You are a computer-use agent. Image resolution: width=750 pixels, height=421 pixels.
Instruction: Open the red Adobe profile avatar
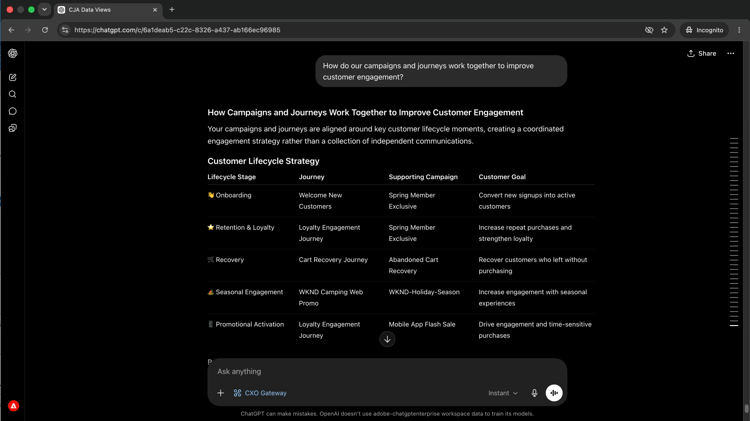pos(13,406)
